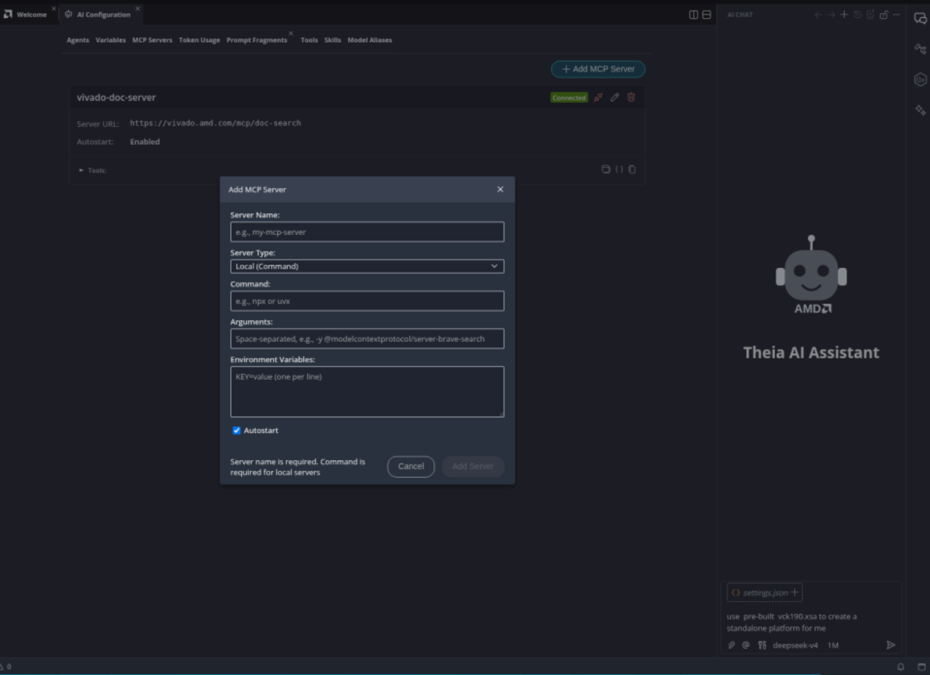This screenshot has height=675, width=930.
Task: Click the lock icon in the AI Chat toolbar
Action: [x=884, y=15]
